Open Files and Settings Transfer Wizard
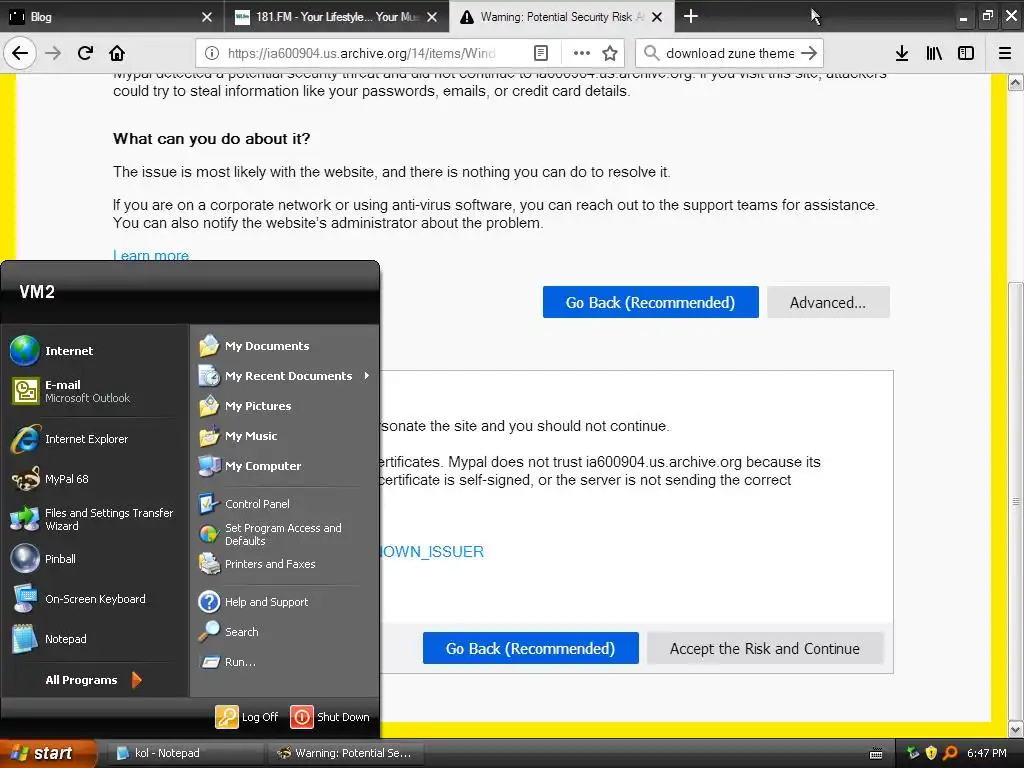 95,519
